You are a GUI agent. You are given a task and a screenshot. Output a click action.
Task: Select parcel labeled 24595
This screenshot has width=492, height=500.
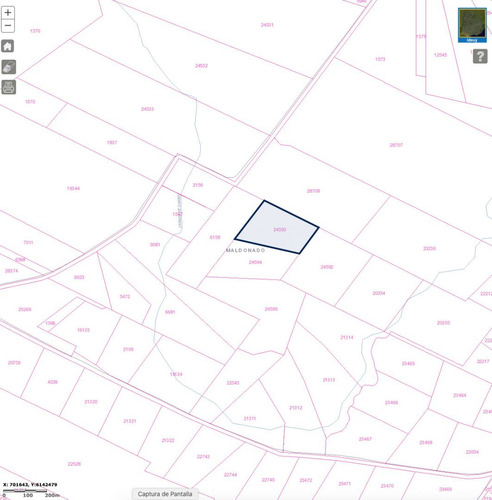click(271, 309)
